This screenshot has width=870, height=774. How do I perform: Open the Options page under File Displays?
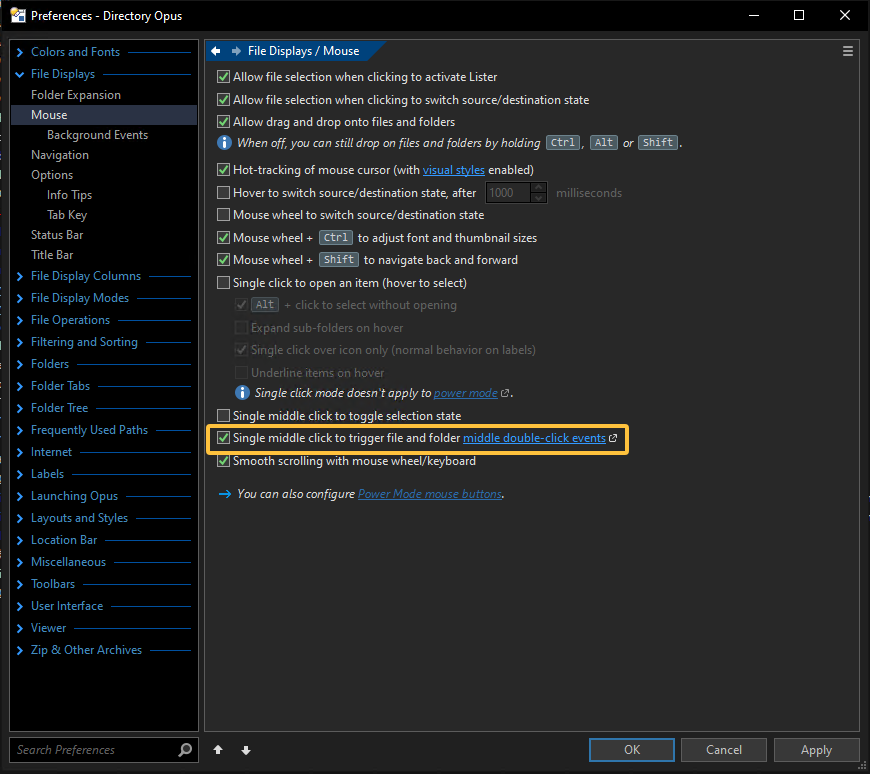(x=52, y=175)
